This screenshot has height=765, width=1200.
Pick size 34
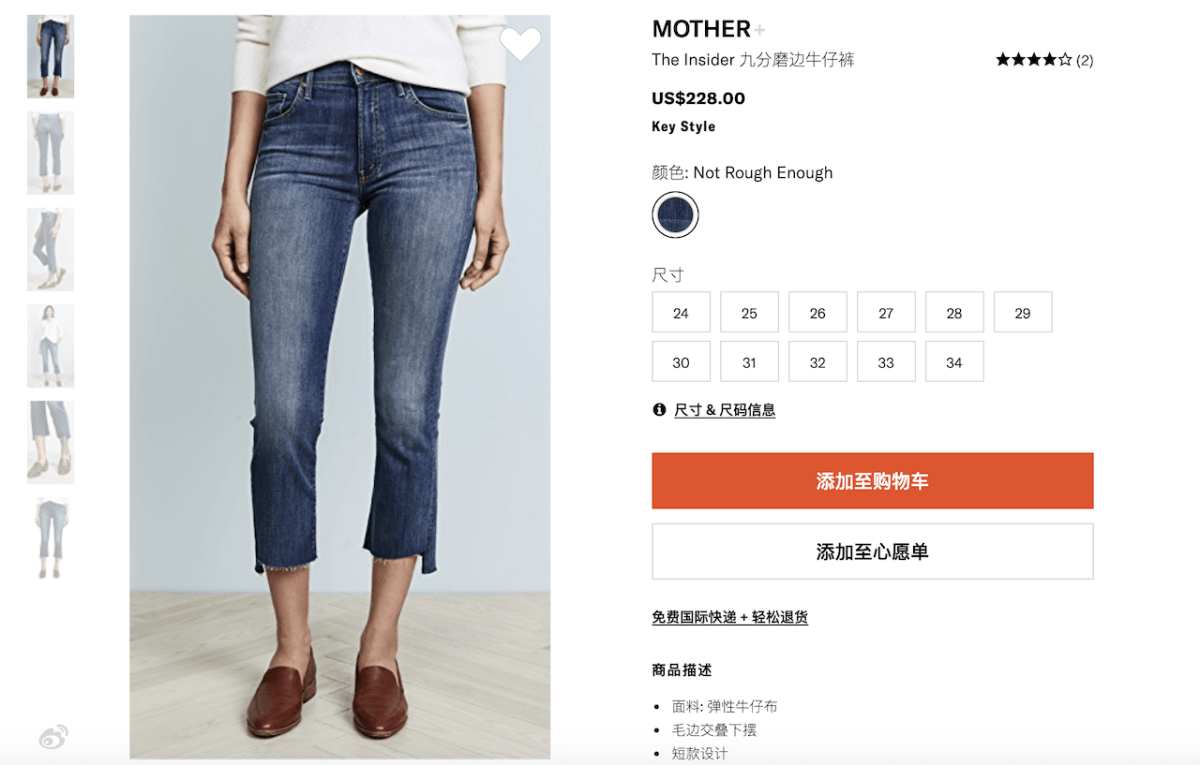954,362
